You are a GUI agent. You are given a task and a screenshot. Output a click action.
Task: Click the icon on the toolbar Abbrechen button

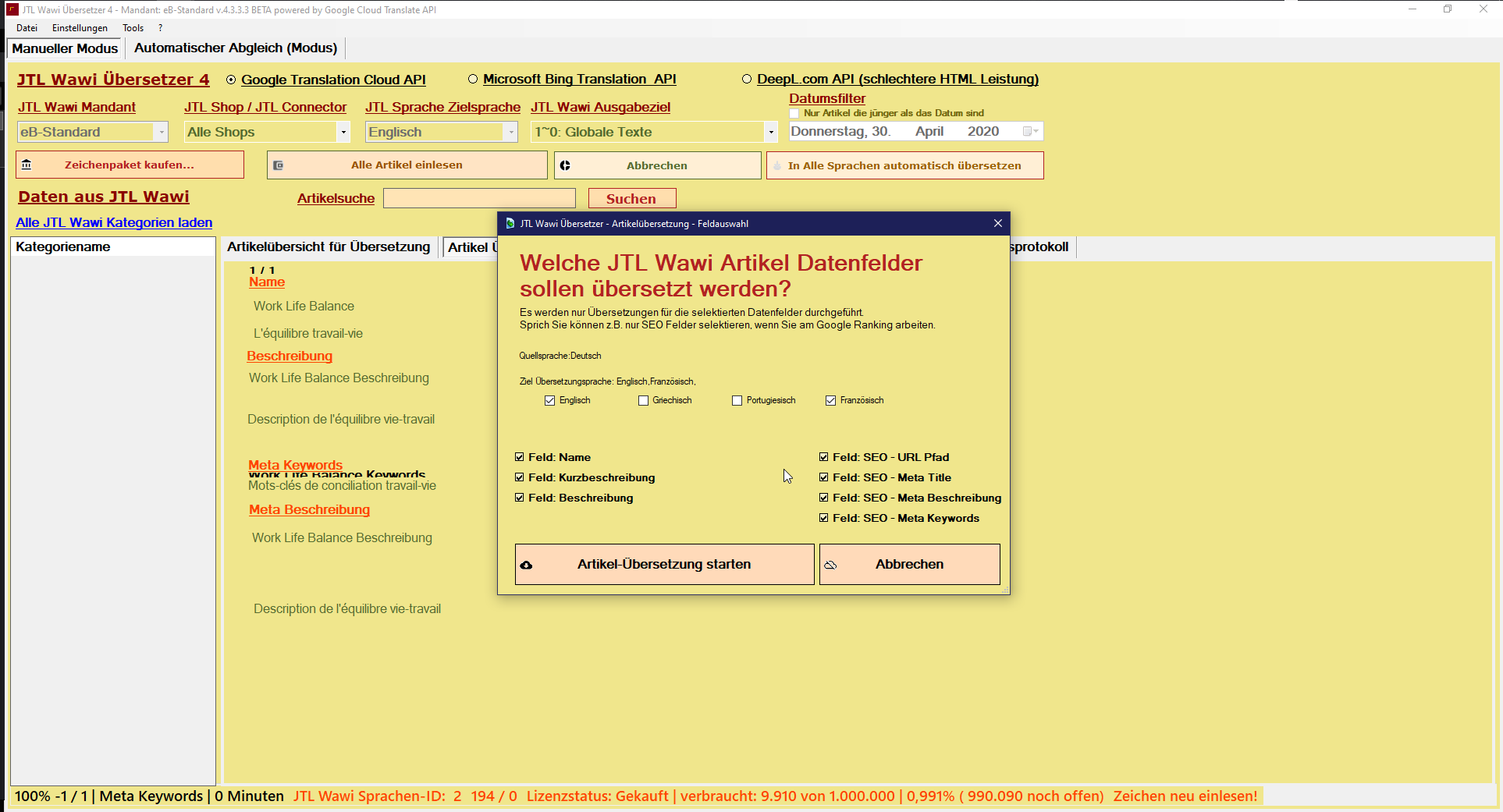[565, 165]
